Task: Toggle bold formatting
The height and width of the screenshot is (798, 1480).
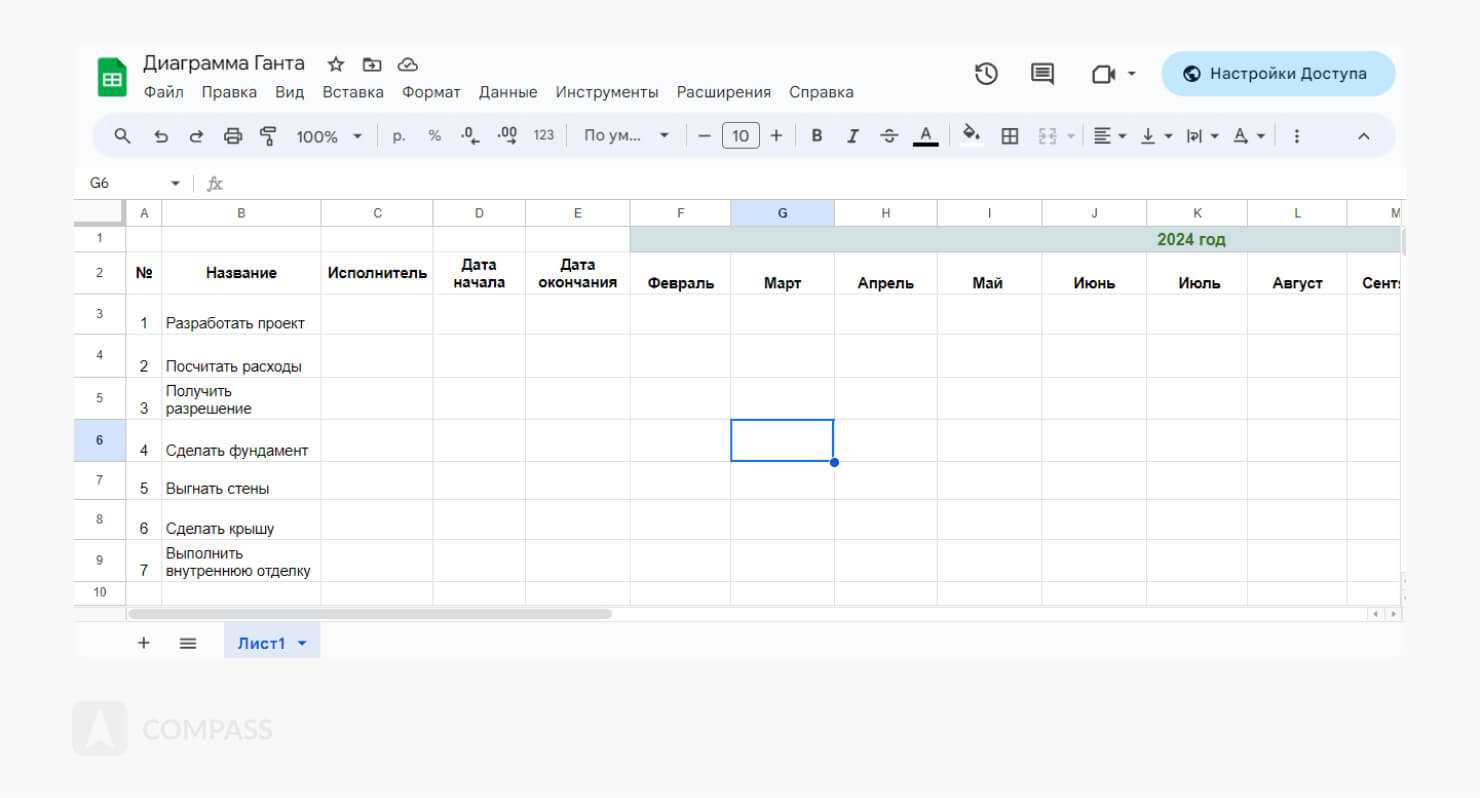Action: tap(816, 136)
